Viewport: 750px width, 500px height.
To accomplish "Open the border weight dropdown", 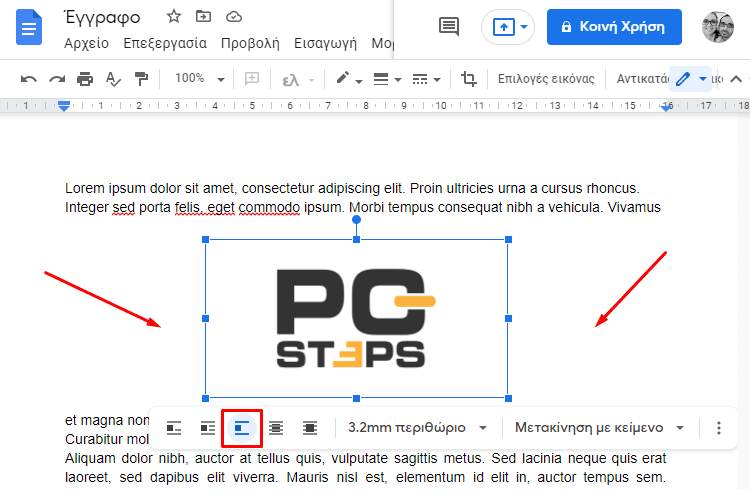I will click(387, 78).
